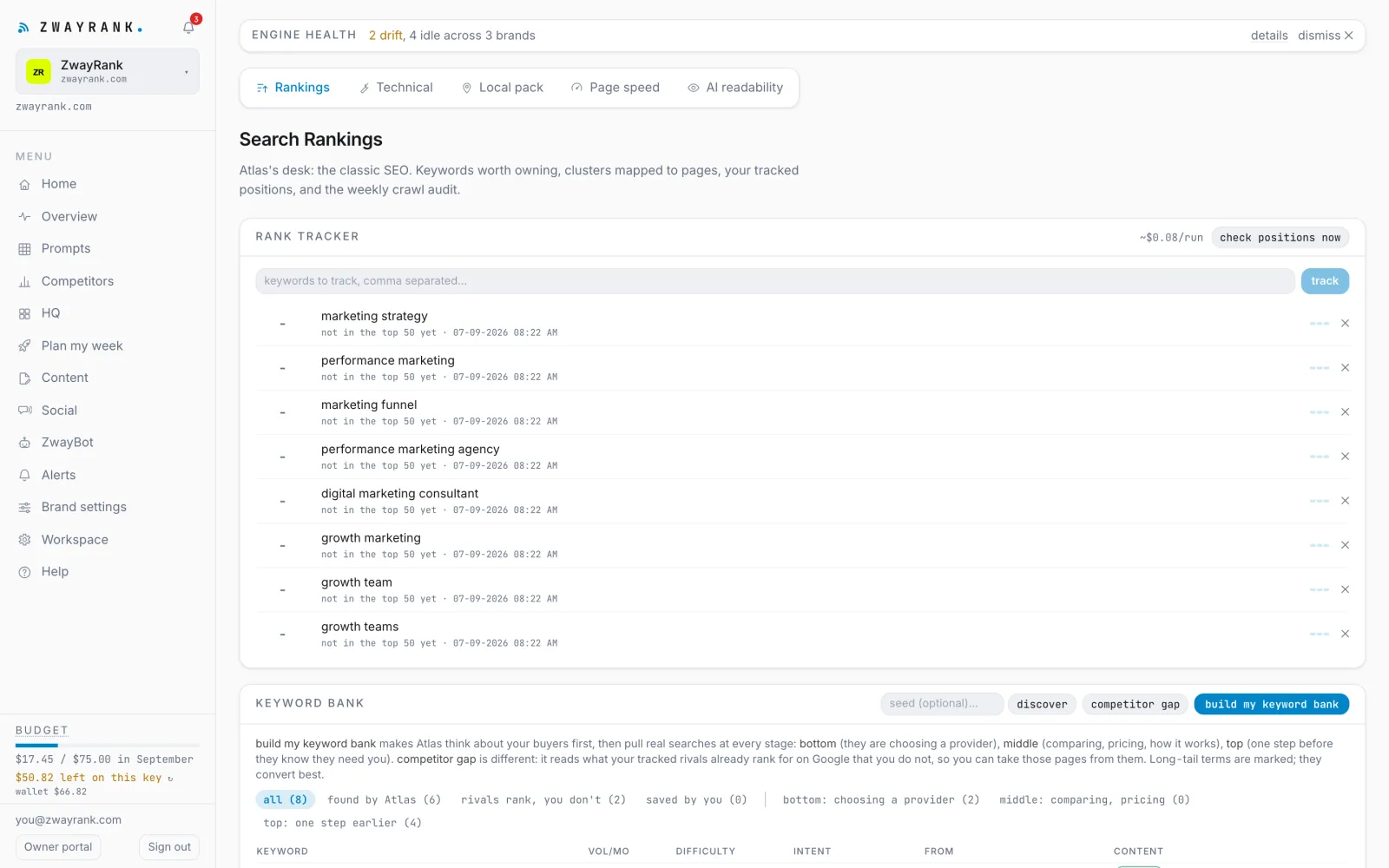Open the notifications bell
Screen dimensions: 1389x868
(x=188, y=28)
